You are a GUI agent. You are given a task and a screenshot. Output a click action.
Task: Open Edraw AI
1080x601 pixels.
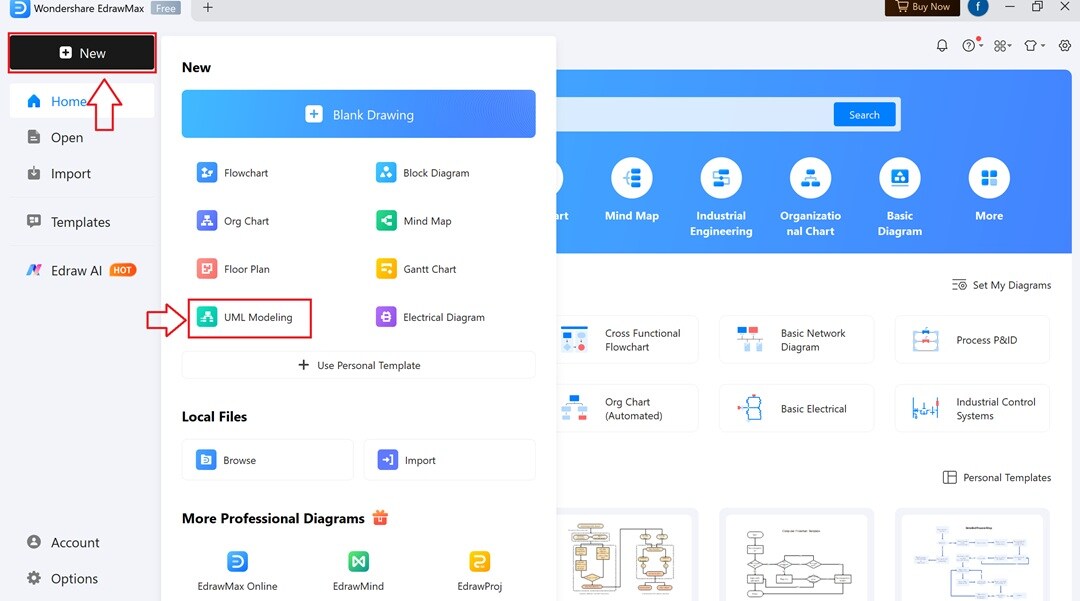(x=81, y=270)
